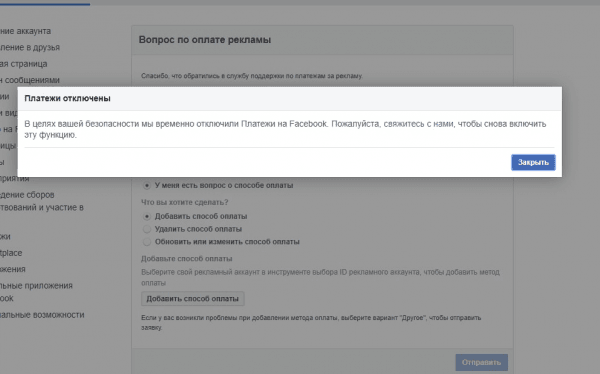The height and width of the screenshot is (374, 600).
Task: Select 'У меня есть вопрос о способе оплаты' radio
Action: (147, 185)
